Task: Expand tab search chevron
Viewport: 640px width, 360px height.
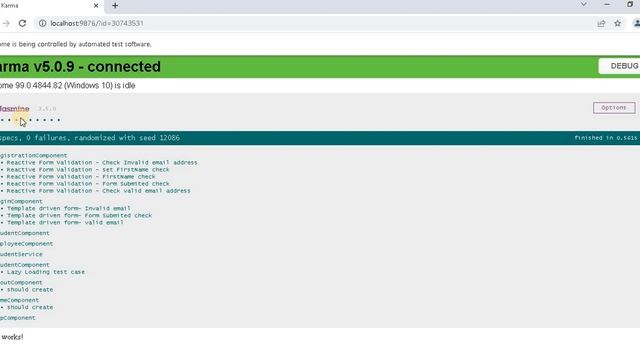Action: 584,4
